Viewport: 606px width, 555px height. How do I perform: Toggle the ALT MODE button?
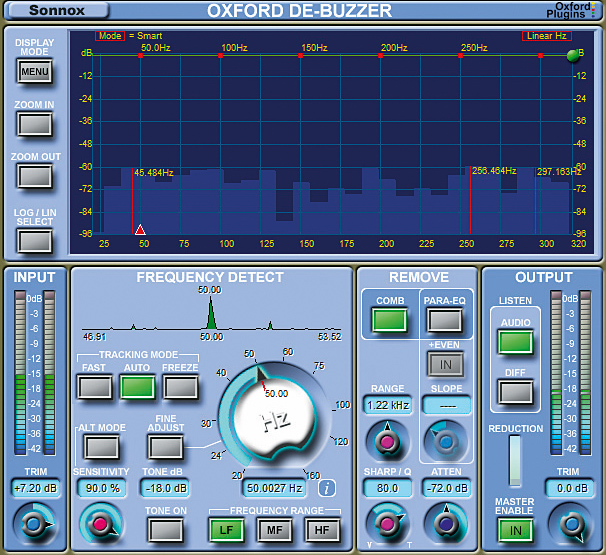(102, 447)
